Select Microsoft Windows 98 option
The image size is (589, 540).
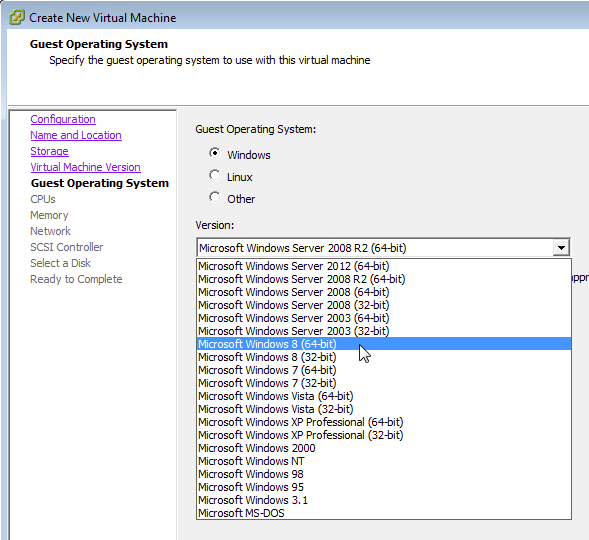(384, 474)
